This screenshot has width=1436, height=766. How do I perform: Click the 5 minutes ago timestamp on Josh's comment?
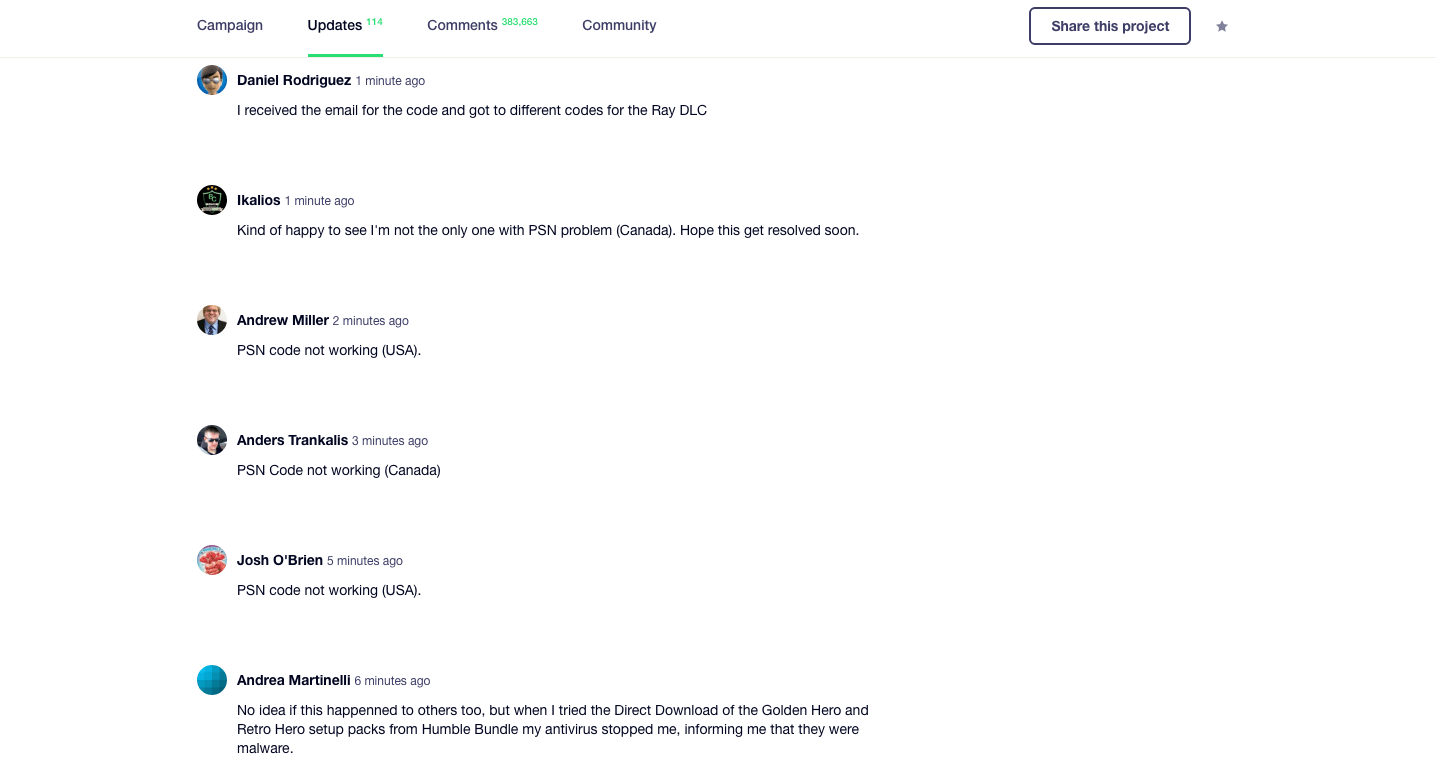point(364,560)
